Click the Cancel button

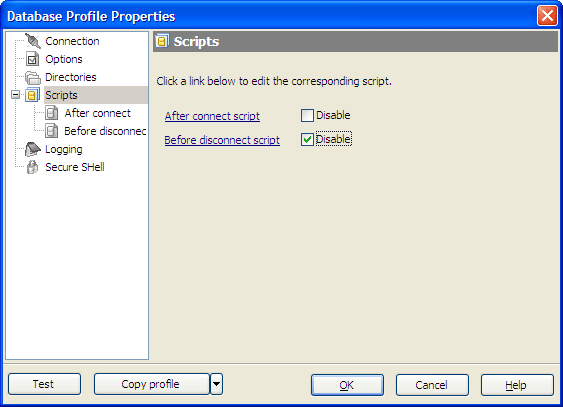tap(432, 385)
